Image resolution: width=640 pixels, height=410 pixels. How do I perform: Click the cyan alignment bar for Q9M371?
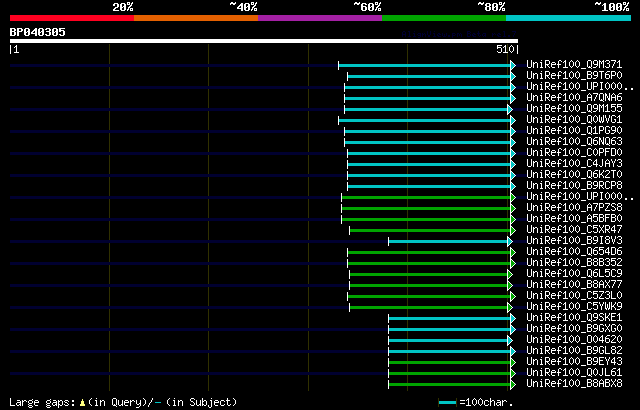427,65
